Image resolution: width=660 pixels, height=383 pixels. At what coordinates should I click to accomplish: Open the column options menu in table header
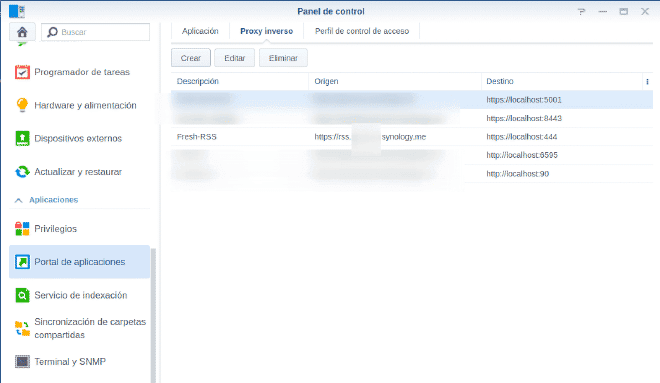(647, 82)
